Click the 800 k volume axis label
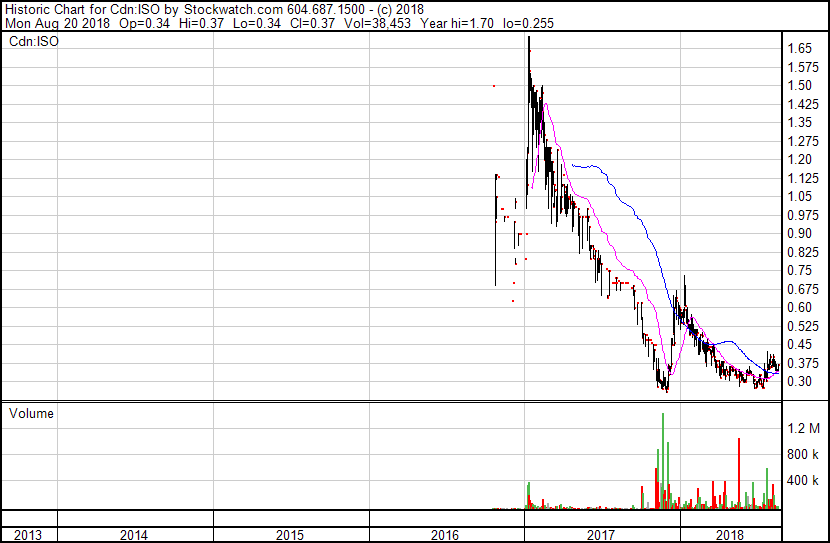 tap(803, 455)
